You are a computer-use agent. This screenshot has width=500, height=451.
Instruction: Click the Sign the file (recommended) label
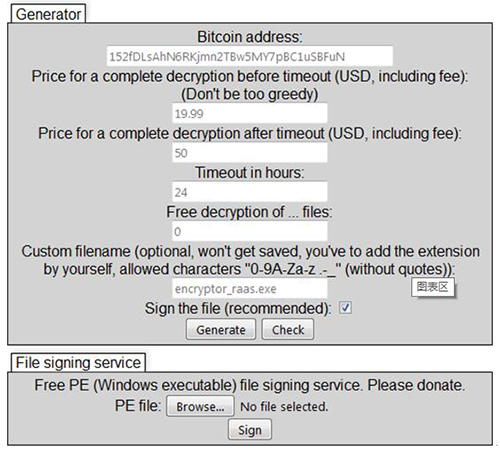(238, 308)
